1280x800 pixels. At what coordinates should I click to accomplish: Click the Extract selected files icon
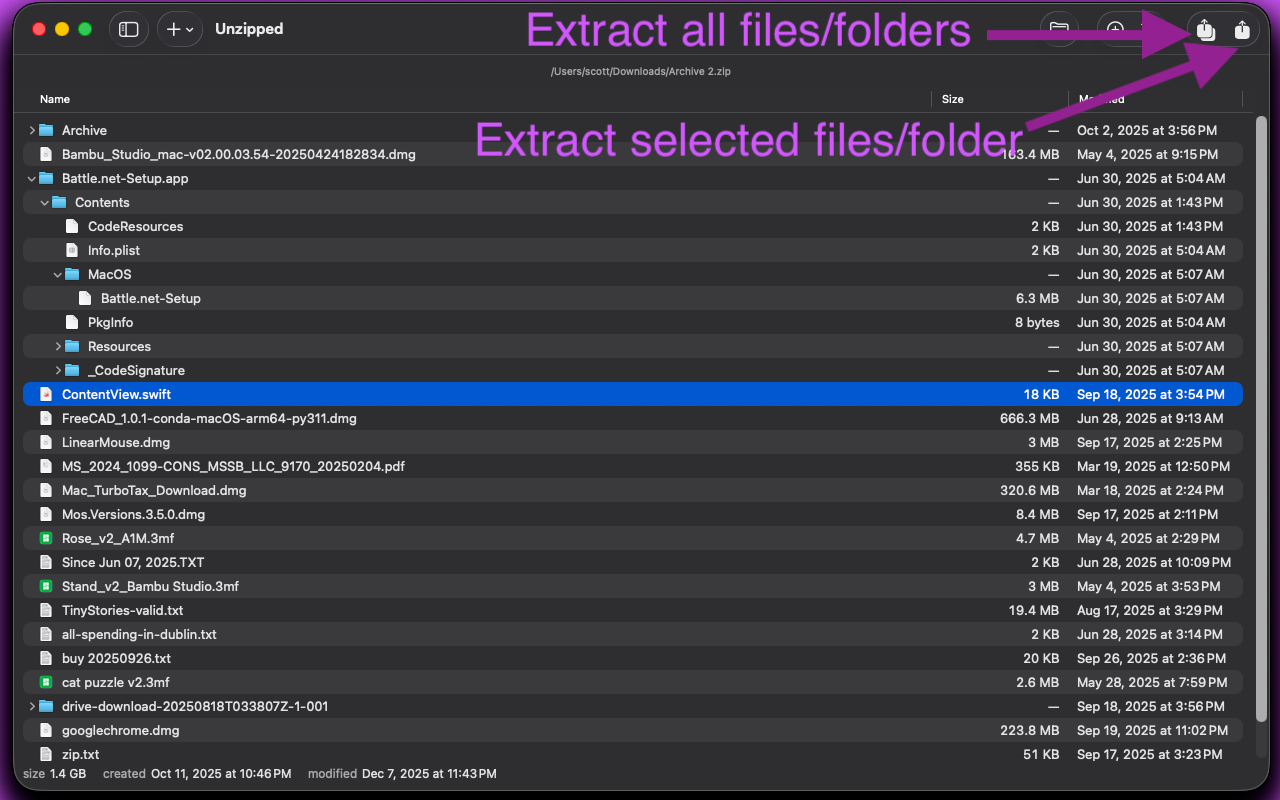tap(1242, 30)
